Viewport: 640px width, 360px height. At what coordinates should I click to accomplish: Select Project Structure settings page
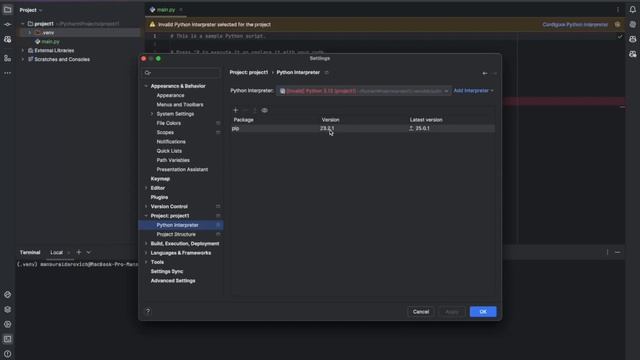pos(176,234)
